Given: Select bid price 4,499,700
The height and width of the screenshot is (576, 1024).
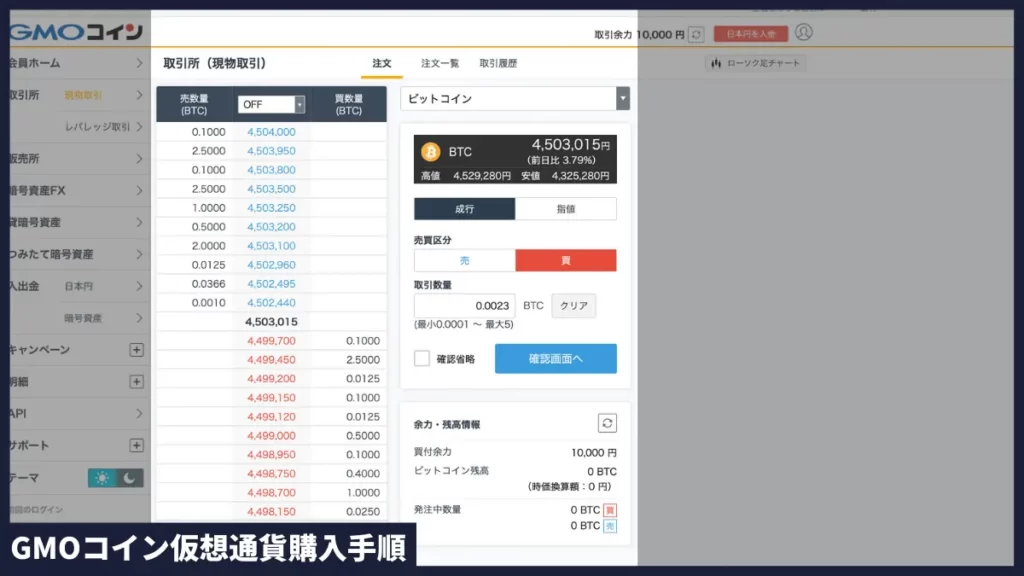Looking at the screenshot, I should (271, 341).
